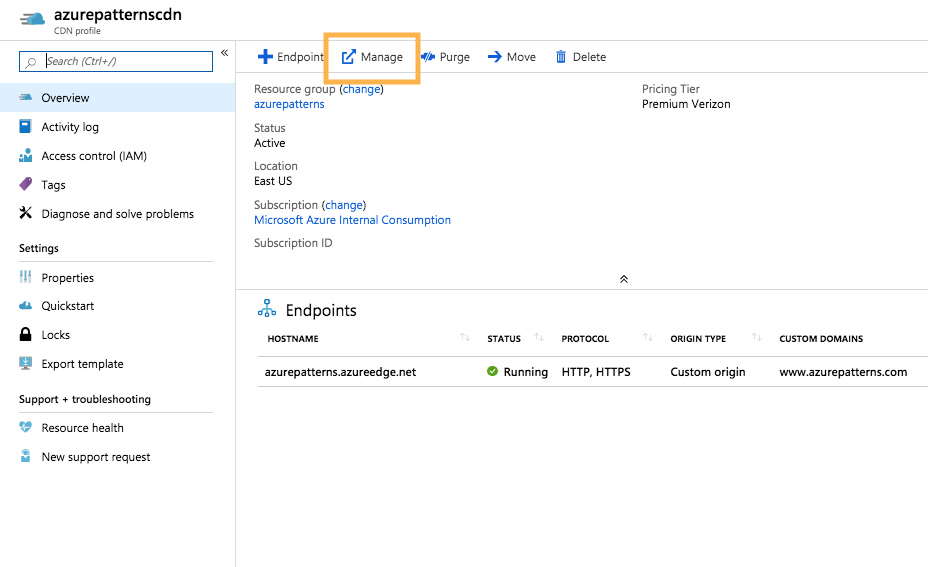Open the Activity log menu item

click(x=117, y=127)
